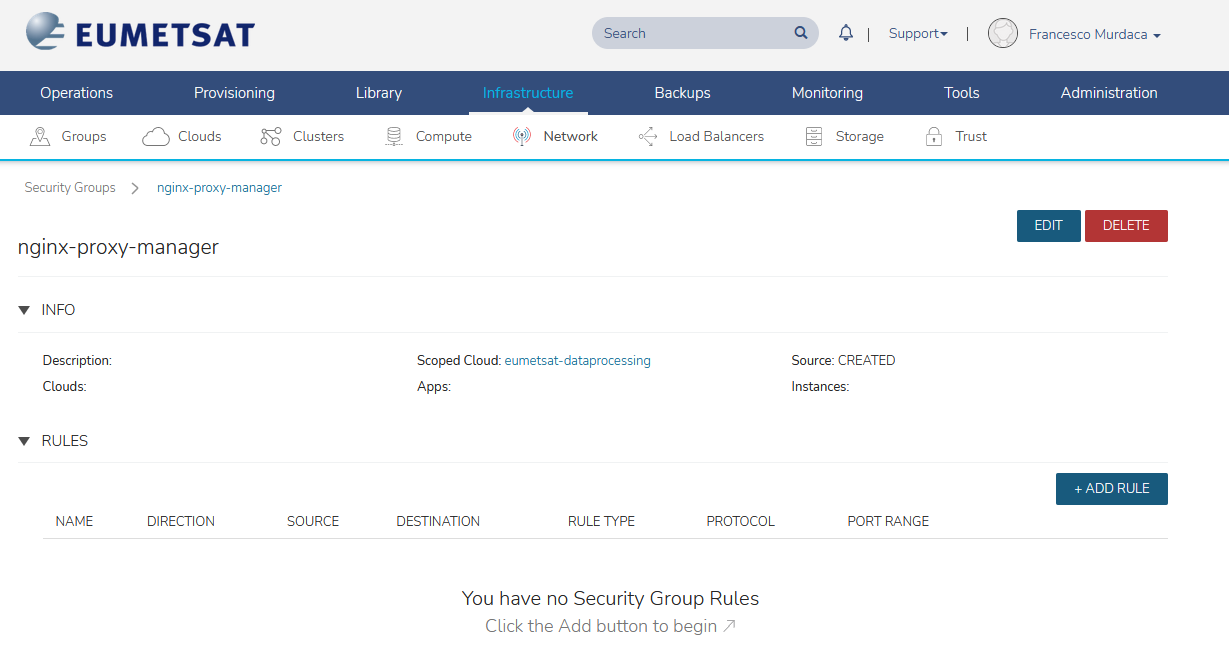Expand the Francesco Murdaca user menu
This screenshot has width=1229, height=663.
click(x=1094, y=34)
